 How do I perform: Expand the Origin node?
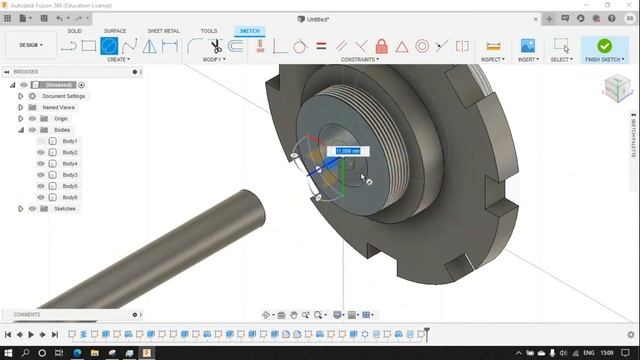click(20, 119)
